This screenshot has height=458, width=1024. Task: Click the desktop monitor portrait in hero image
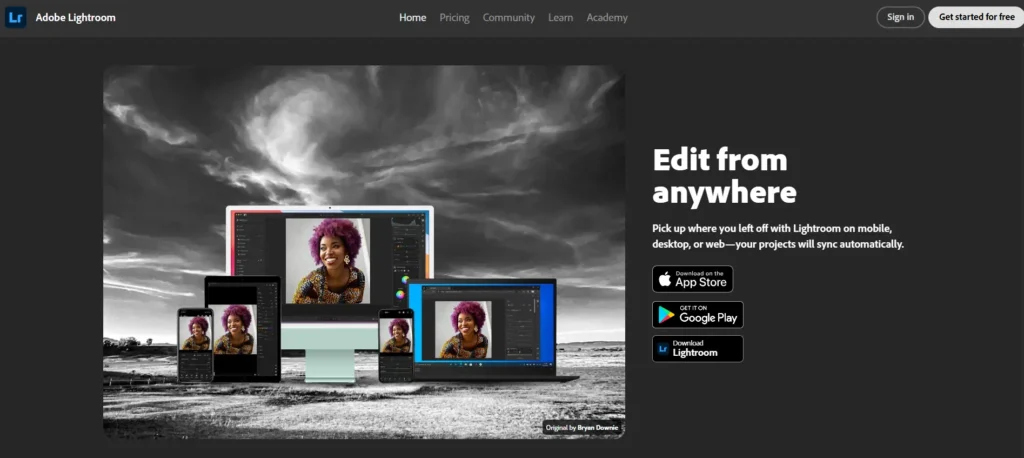click(328, 261)
